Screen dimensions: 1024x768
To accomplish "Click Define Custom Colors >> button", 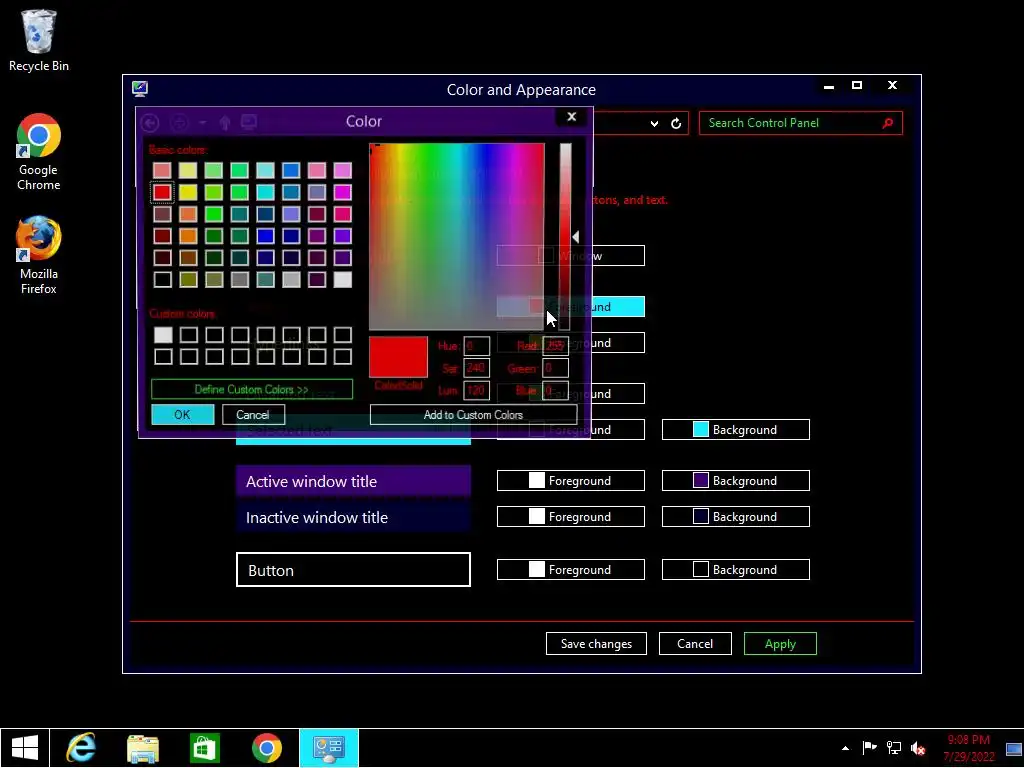I will [251, 389].
